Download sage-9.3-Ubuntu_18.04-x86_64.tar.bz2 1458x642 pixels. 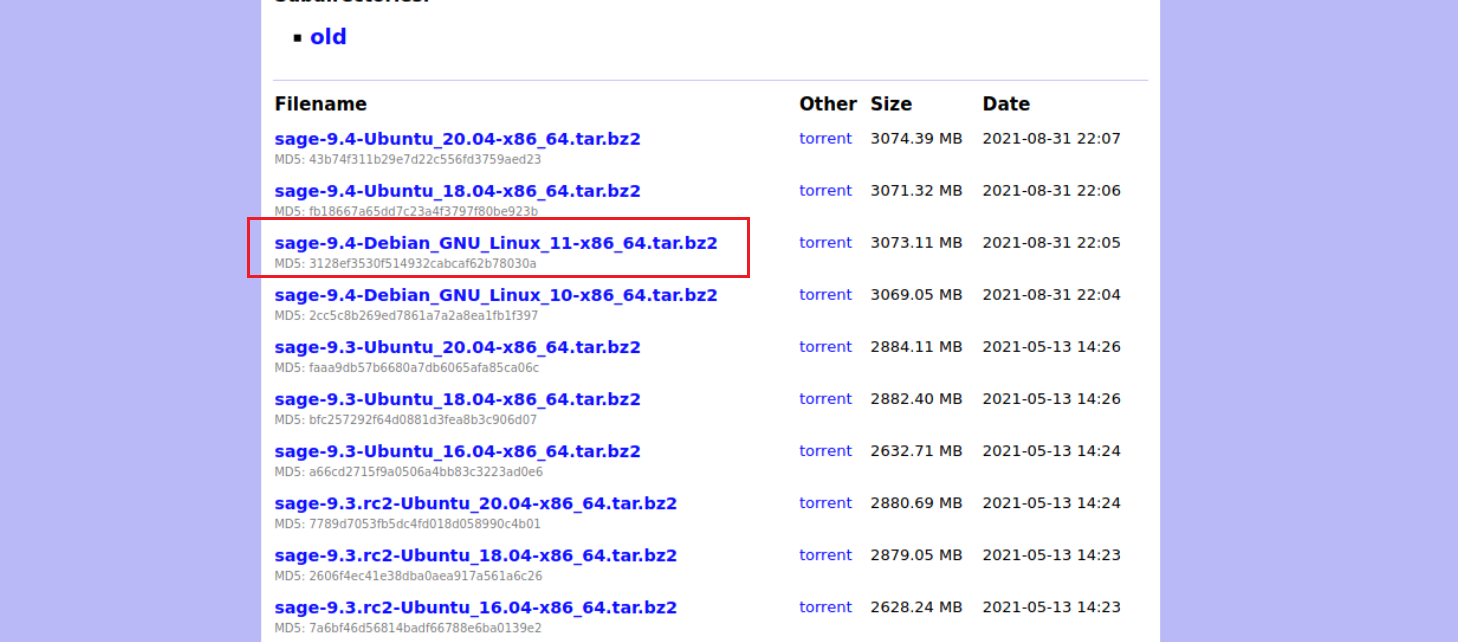pyautogui.click(x=457, y=399)
